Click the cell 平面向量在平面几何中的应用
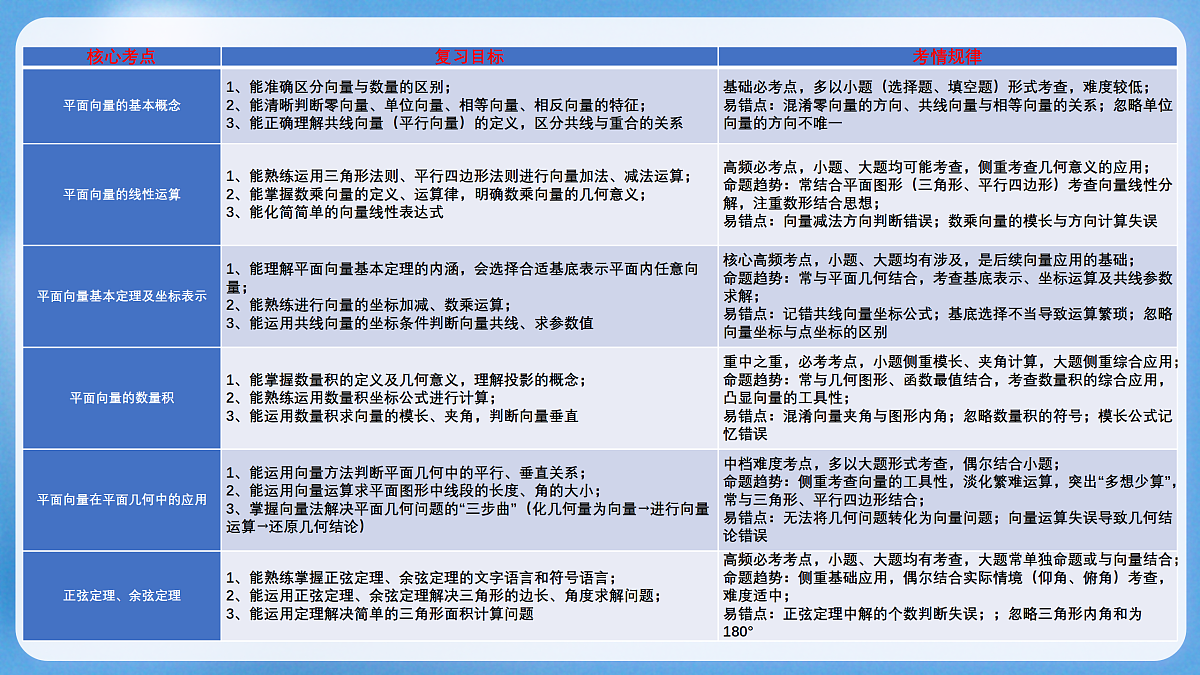Image resolution: width=1200 pixels, height=675 pixels. click(x=122, y=500)
